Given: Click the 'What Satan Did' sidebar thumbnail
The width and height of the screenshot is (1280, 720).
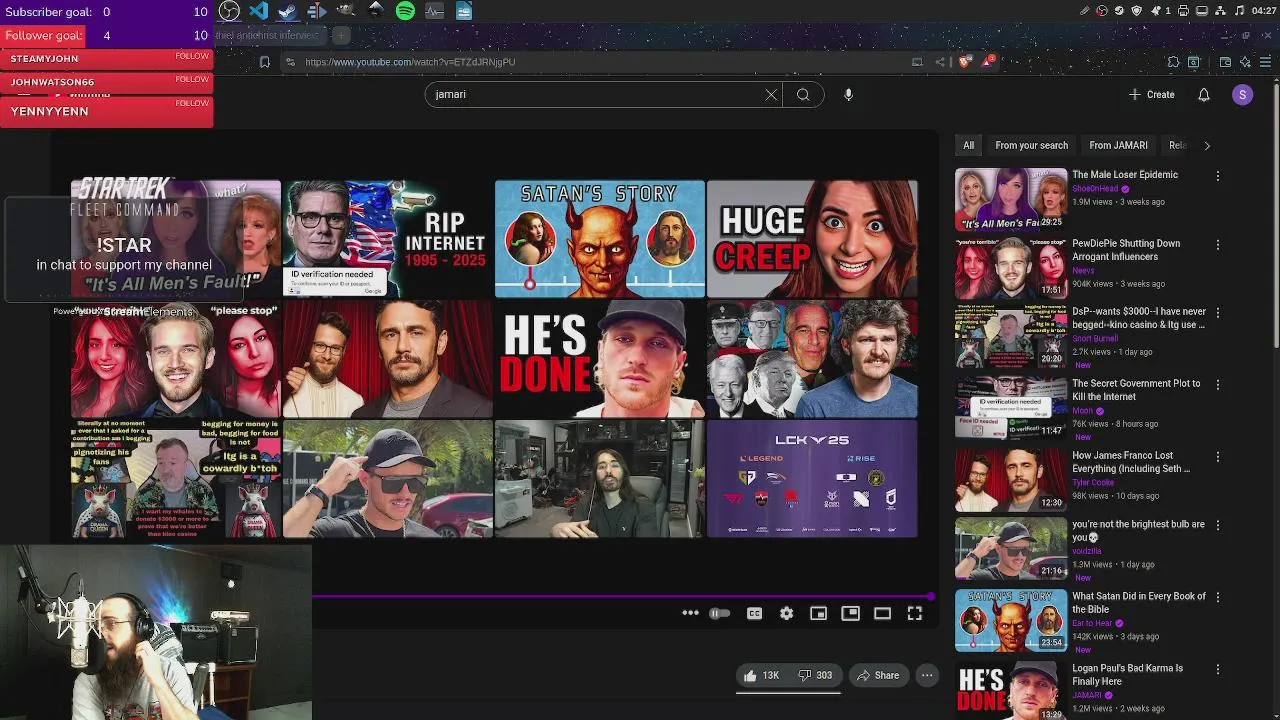Looking at the screenshot, I should pos(1011,621).
